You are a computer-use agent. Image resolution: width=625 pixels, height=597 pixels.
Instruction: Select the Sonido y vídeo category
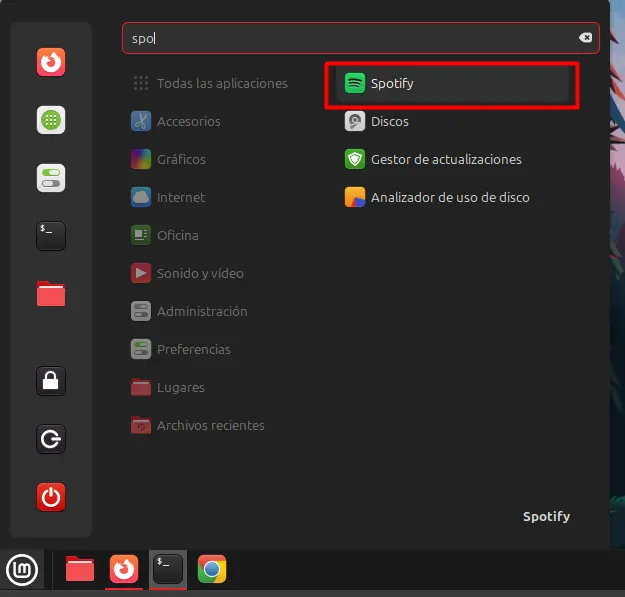coord(199,274)
